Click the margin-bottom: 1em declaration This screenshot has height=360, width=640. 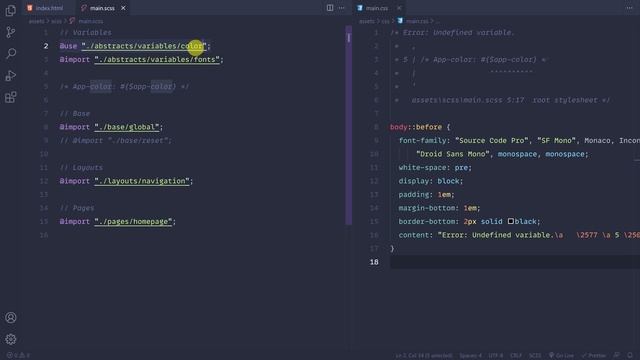tap(439, 208)
